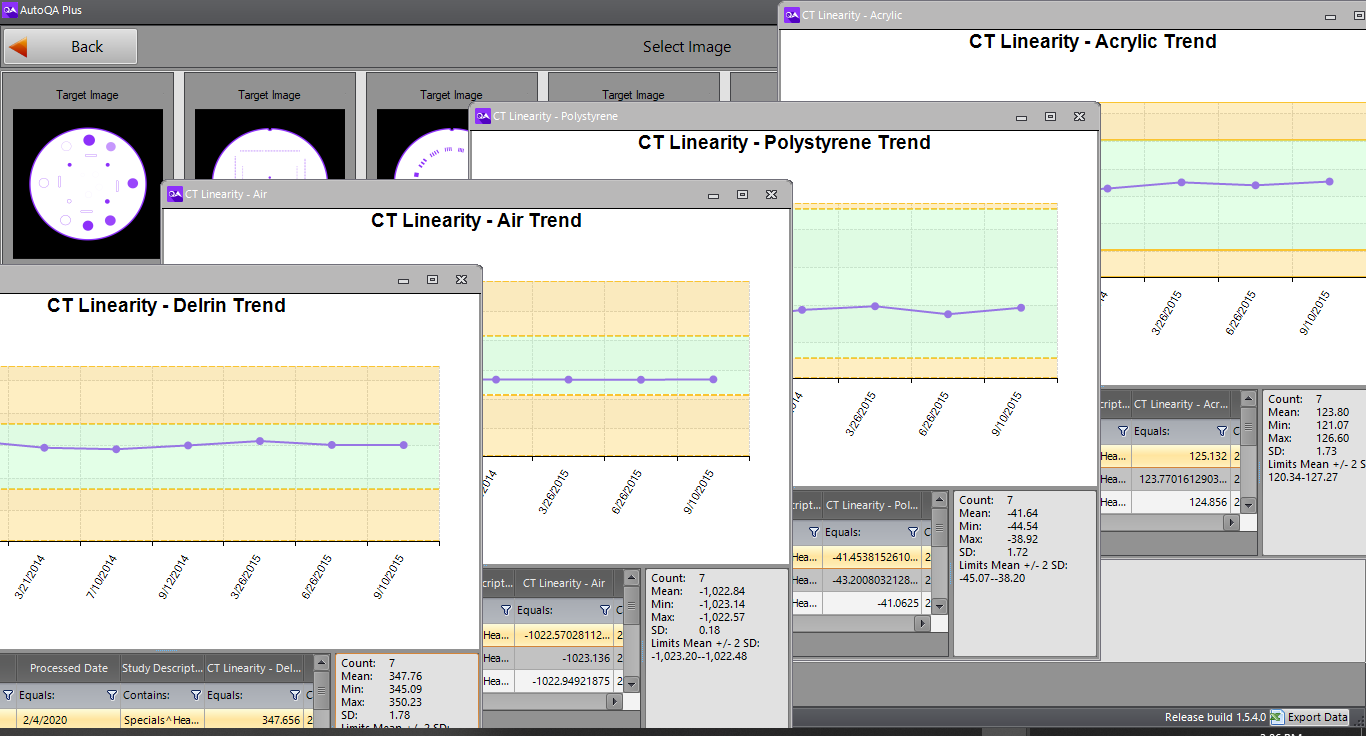This screenshot has height=736, width=1366.
Task: Open filter icon for Air Equals column
Action: point(604,610)
